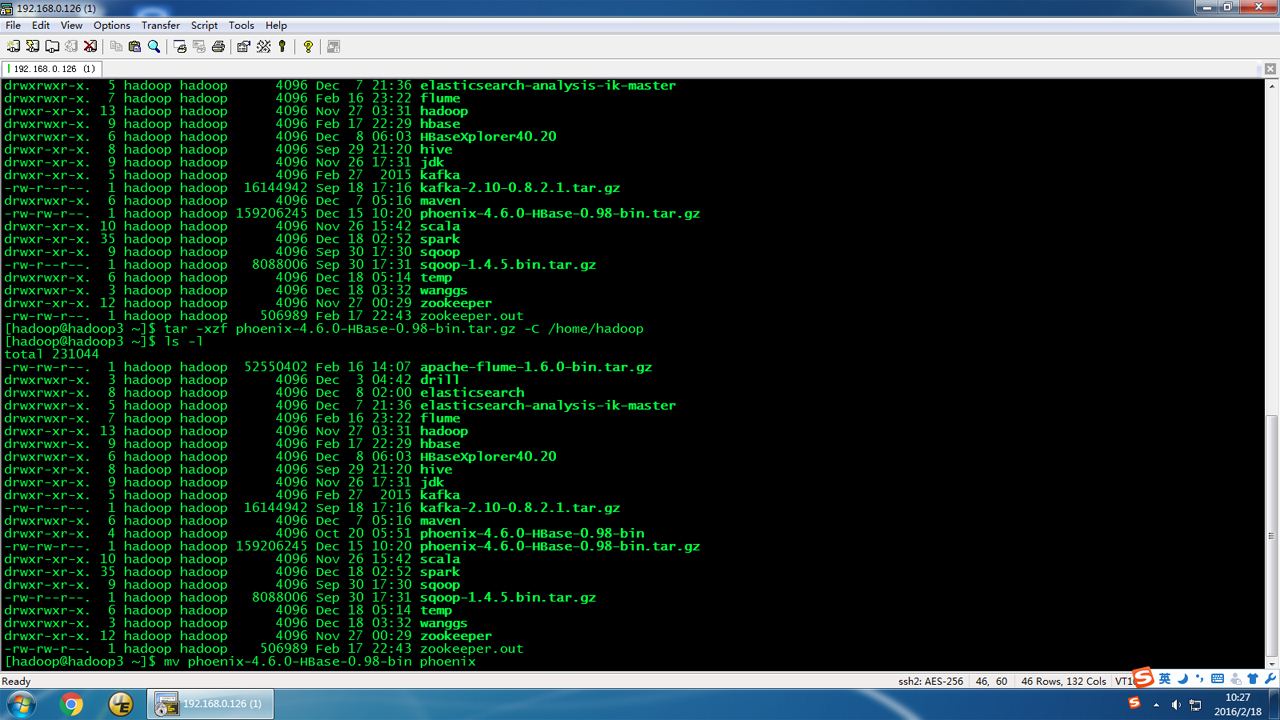Click 'apache-flume-1.6.0-bin.tar.gz' in listing
The width and height of the screenshot is (1280, 720).
click(x=536, y=367)
